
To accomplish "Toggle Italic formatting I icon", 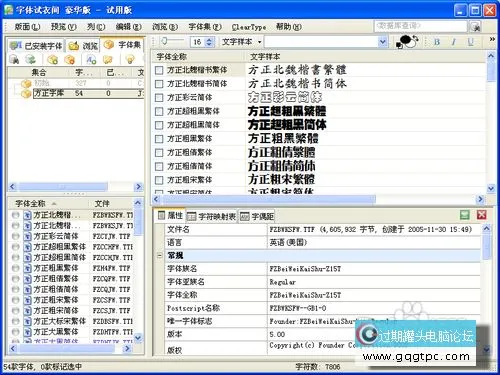I will click(x=454, y=42).
